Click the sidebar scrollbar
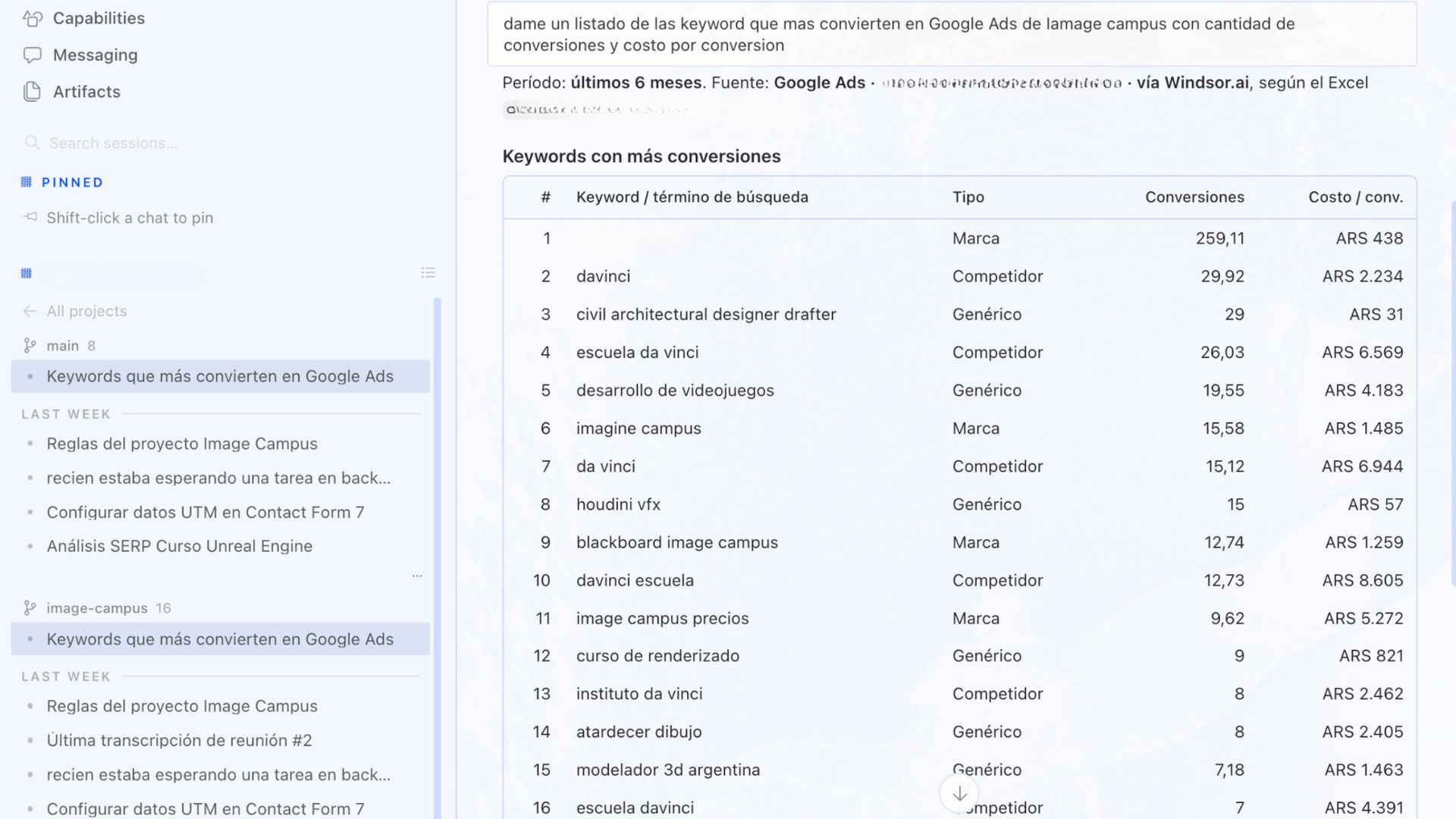 point(437,558)
